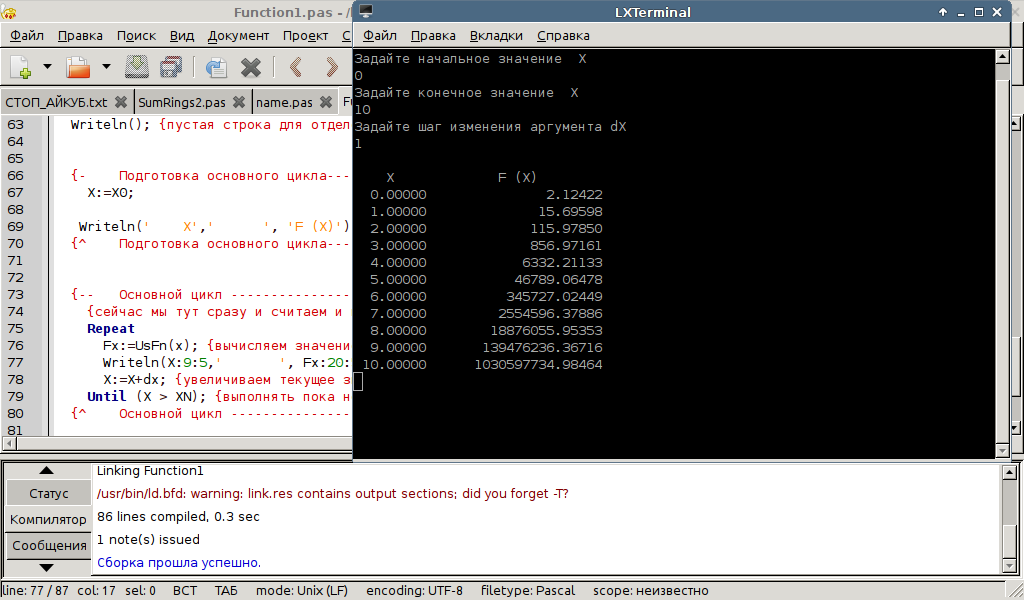Click the Save all files icon
Viewport: 1024px width, 600px height.
[171, 67]
